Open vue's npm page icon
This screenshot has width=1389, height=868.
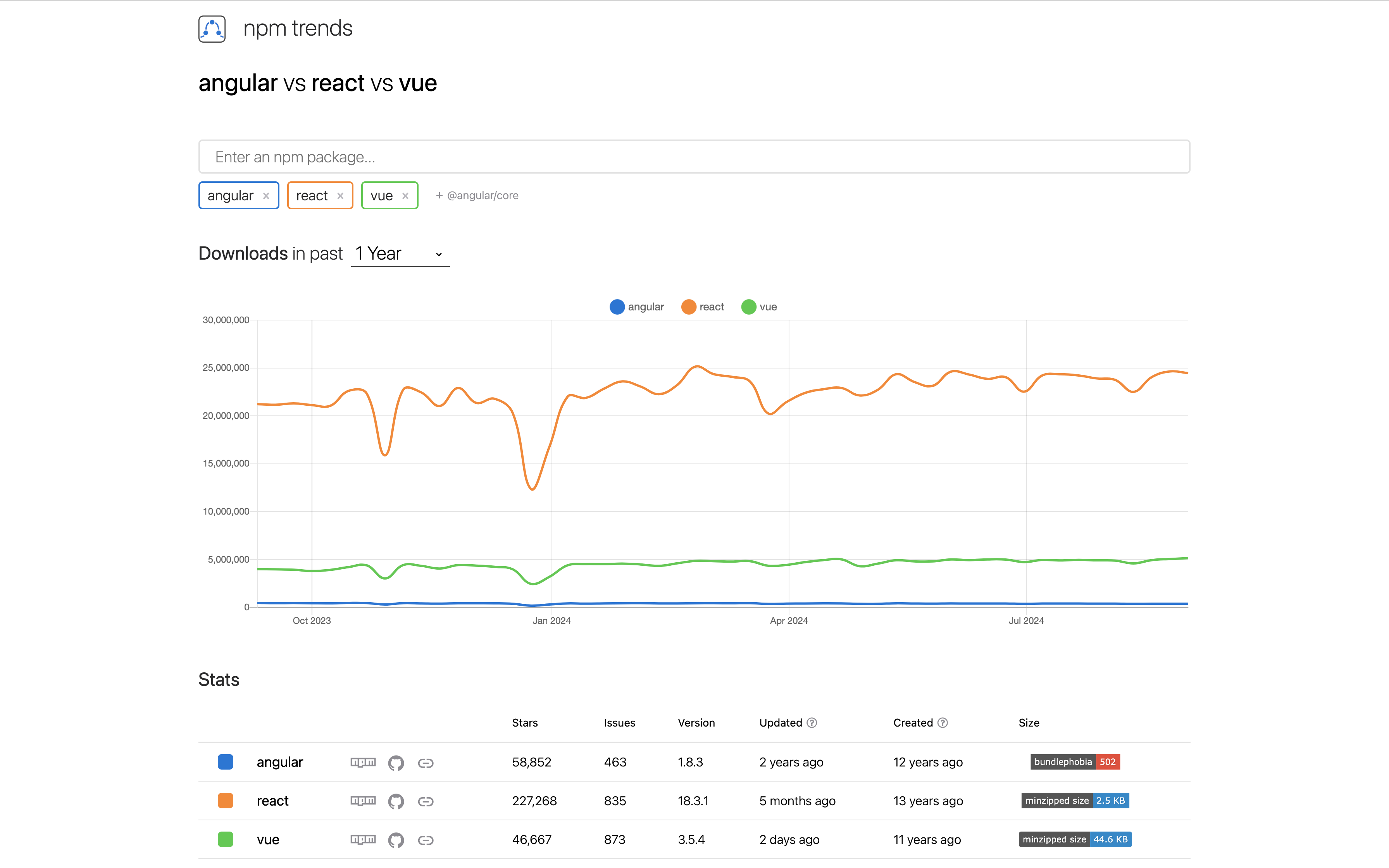coord(363,840)
